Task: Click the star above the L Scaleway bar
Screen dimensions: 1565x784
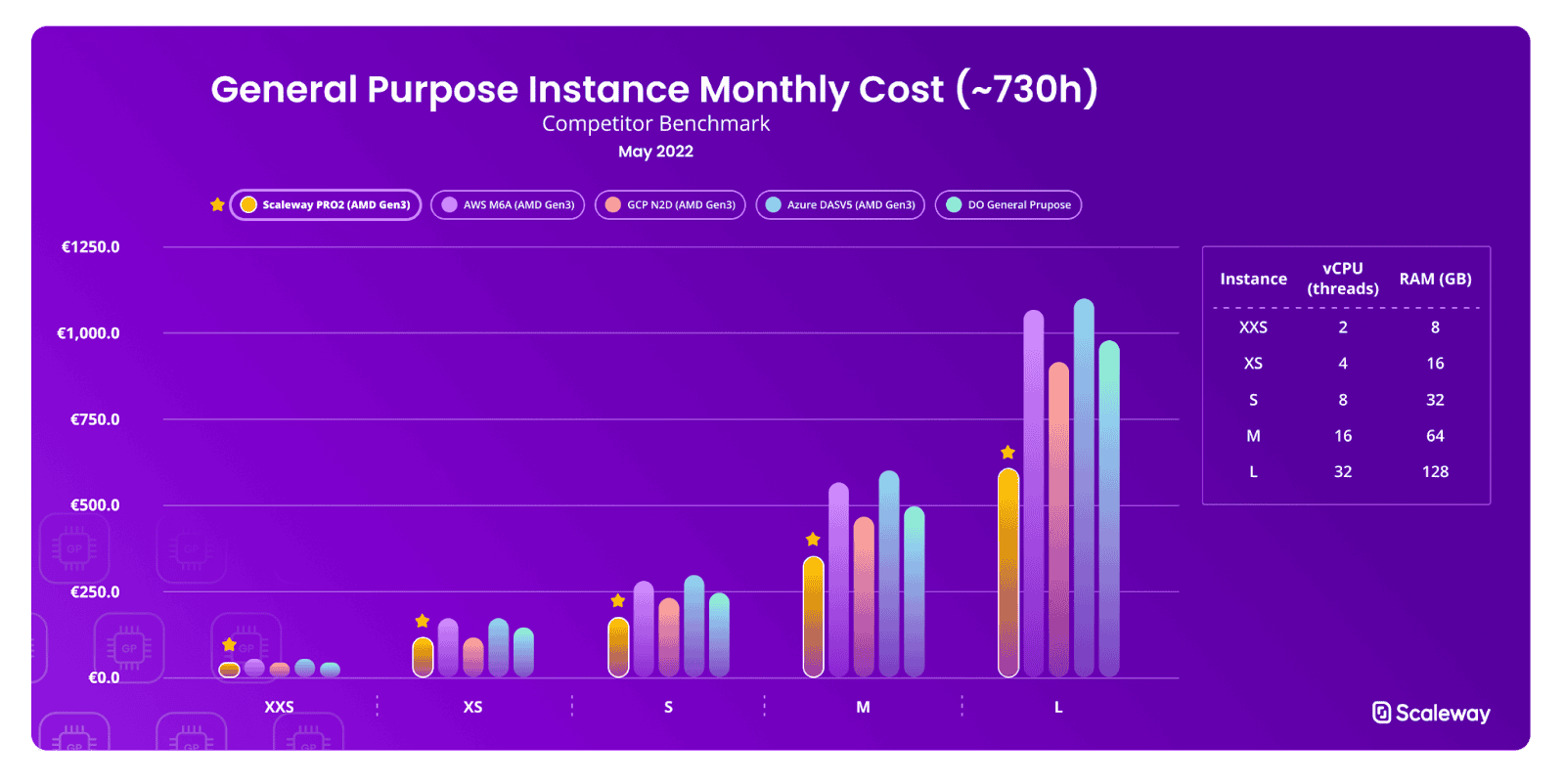Action: point(1007,452)
